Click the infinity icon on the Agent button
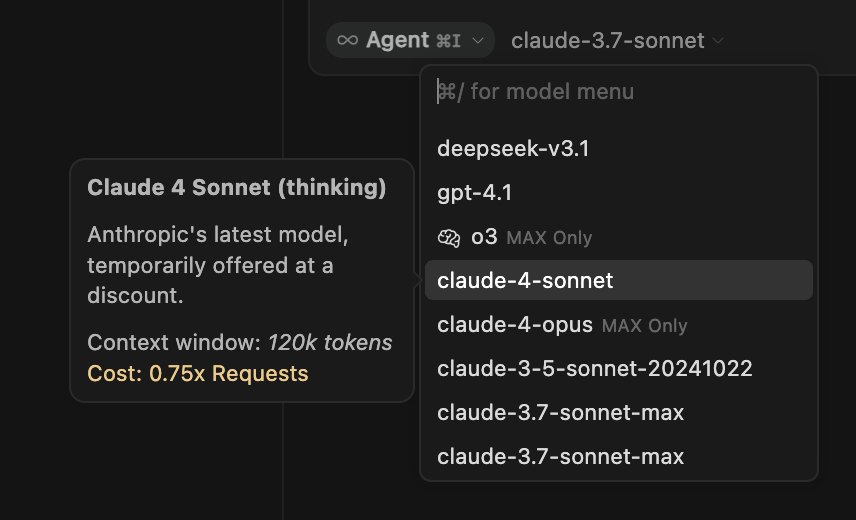The height and width of the screenshot is (520, 856). tap(347, 40)
